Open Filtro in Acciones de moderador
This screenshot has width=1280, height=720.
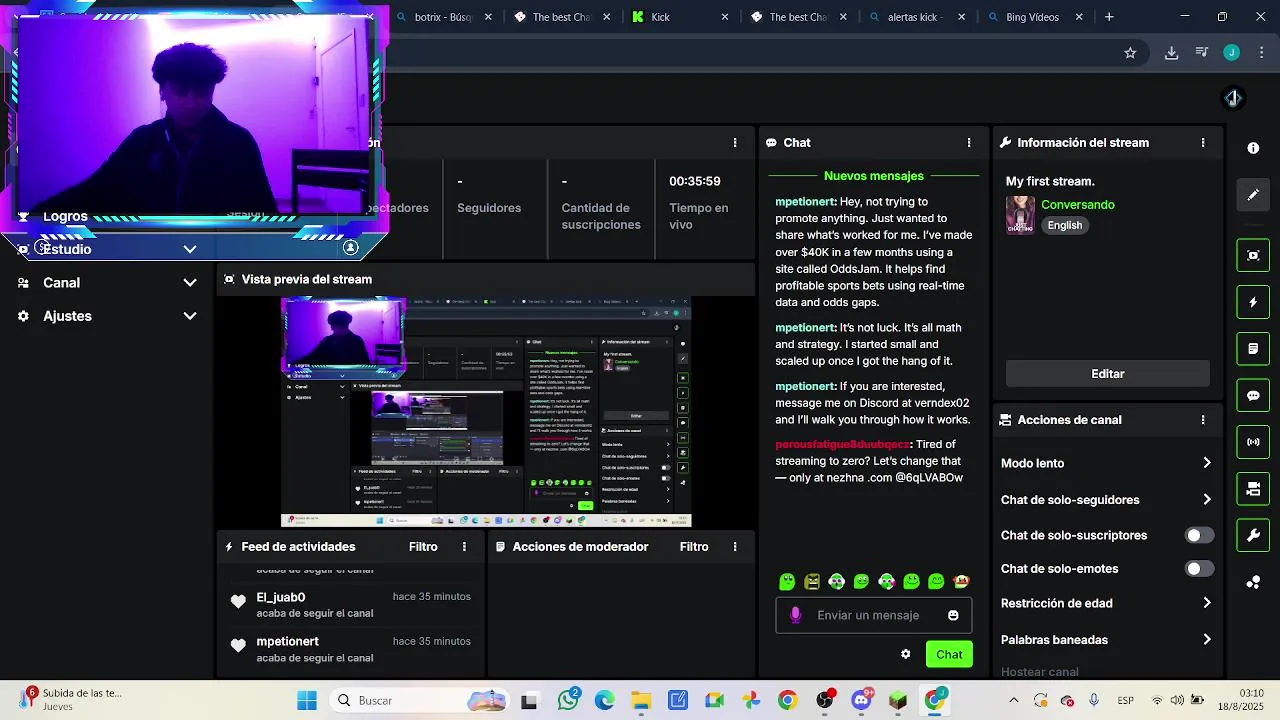tap(694, 547)
